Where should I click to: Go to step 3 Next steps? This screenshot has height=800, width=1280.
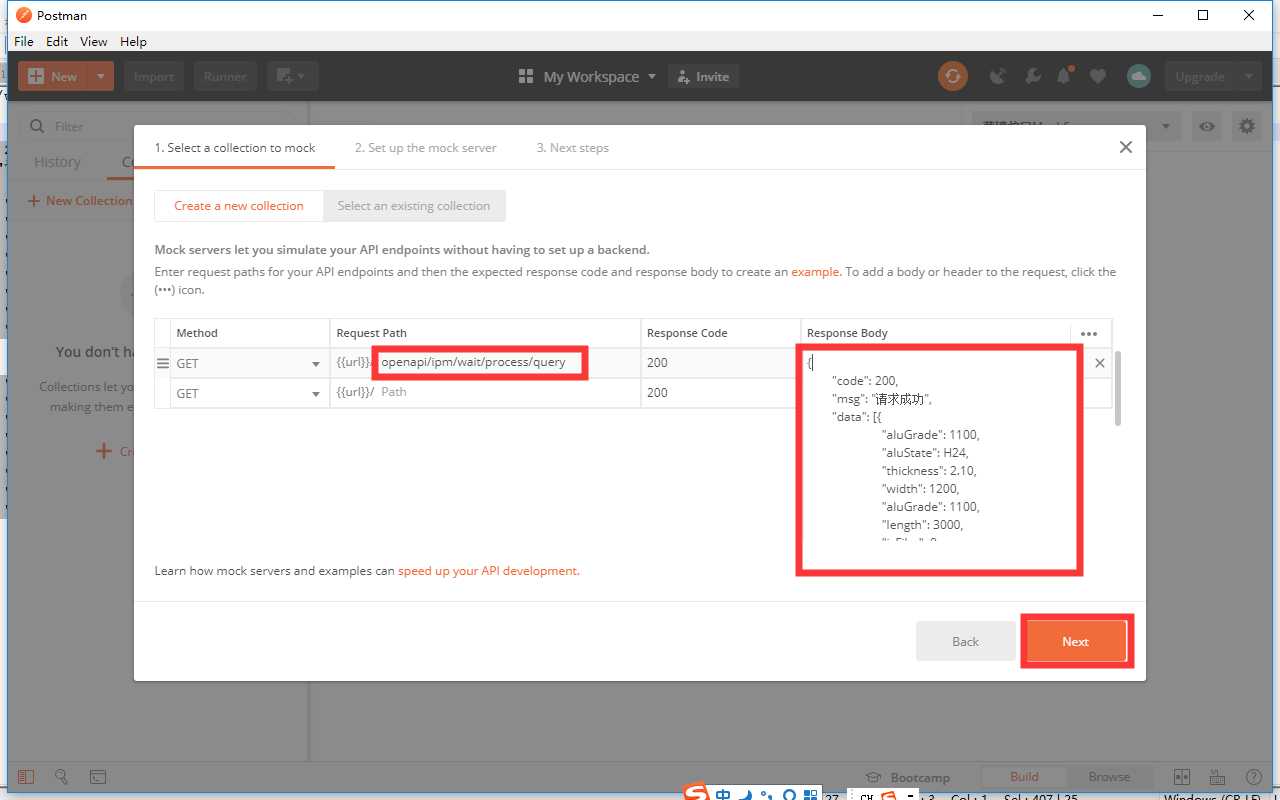click(572, 147)
